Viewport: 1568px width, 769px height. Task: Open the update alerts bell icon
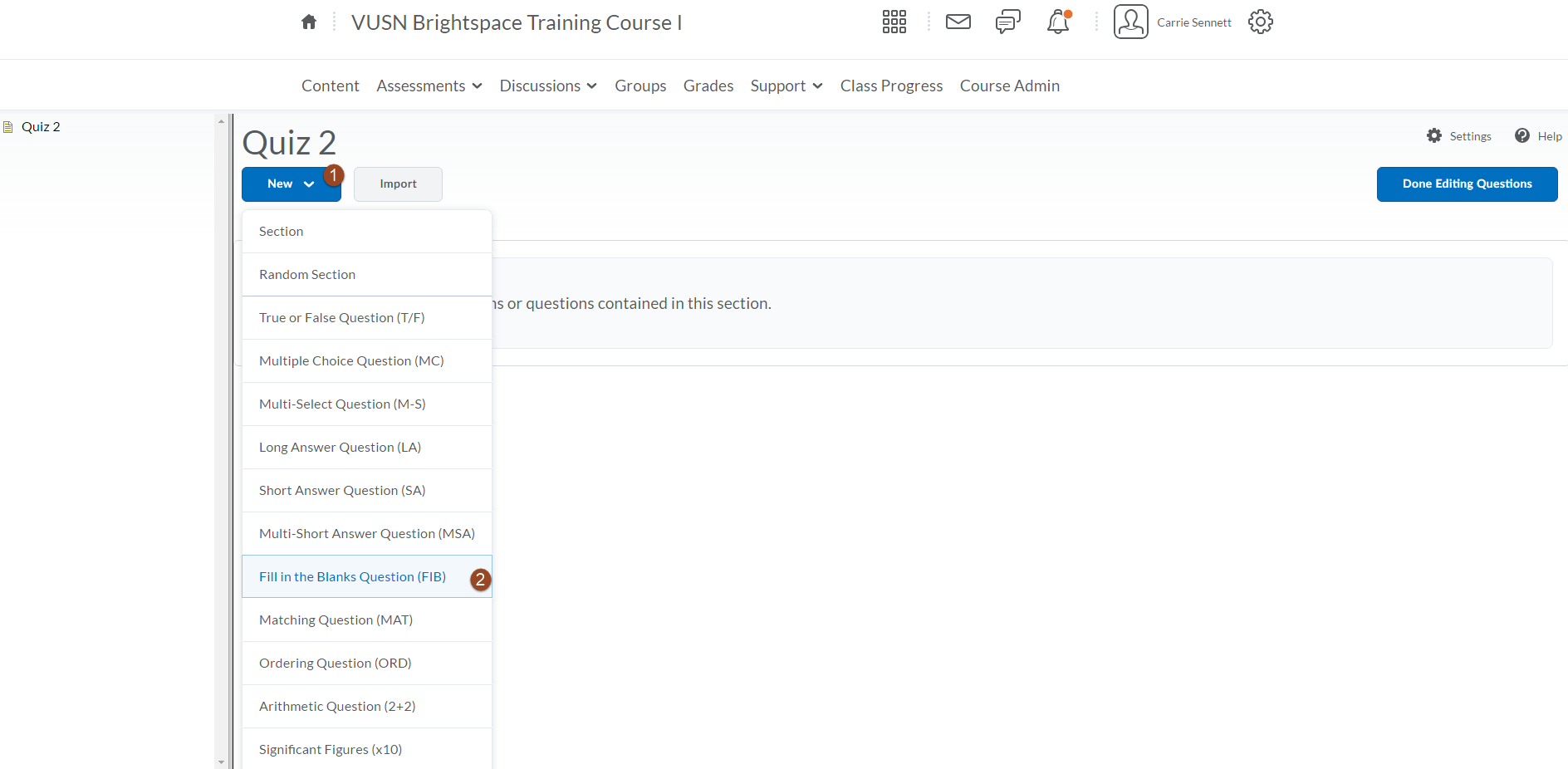[x=1058, y=22]
